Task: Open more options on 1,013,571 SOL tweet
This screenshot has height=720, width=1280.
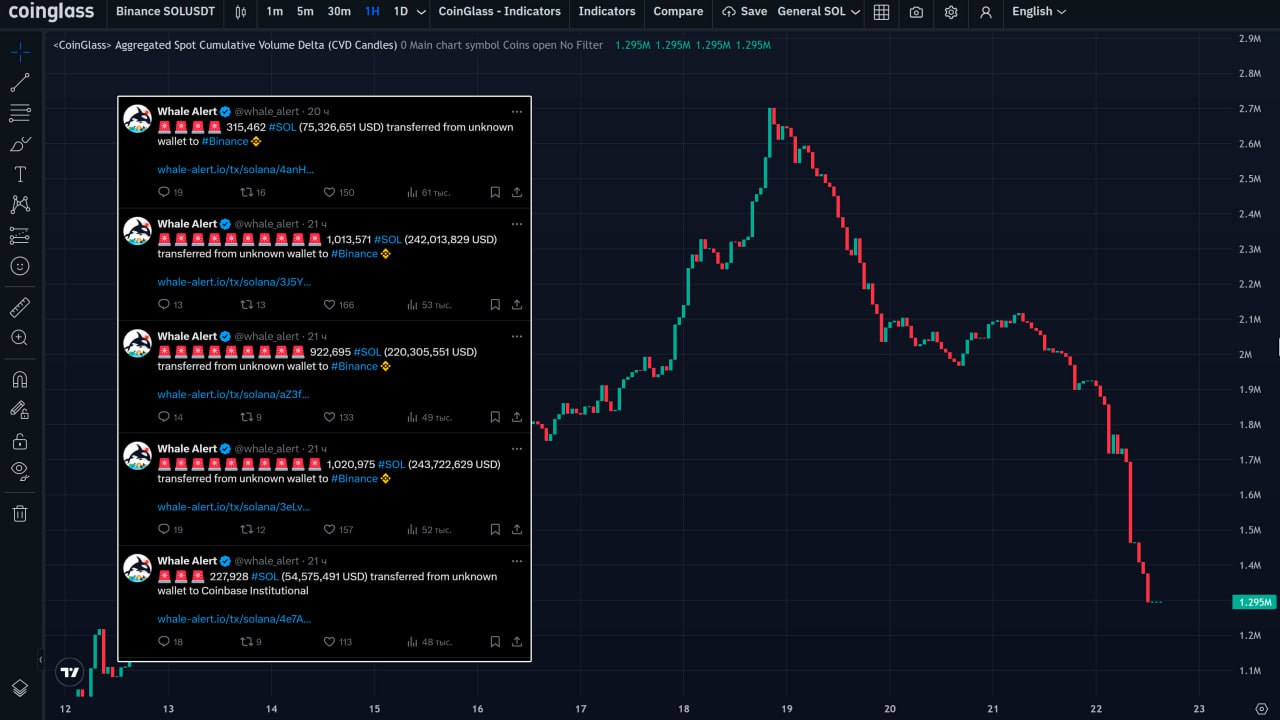Action: [517, 224]
